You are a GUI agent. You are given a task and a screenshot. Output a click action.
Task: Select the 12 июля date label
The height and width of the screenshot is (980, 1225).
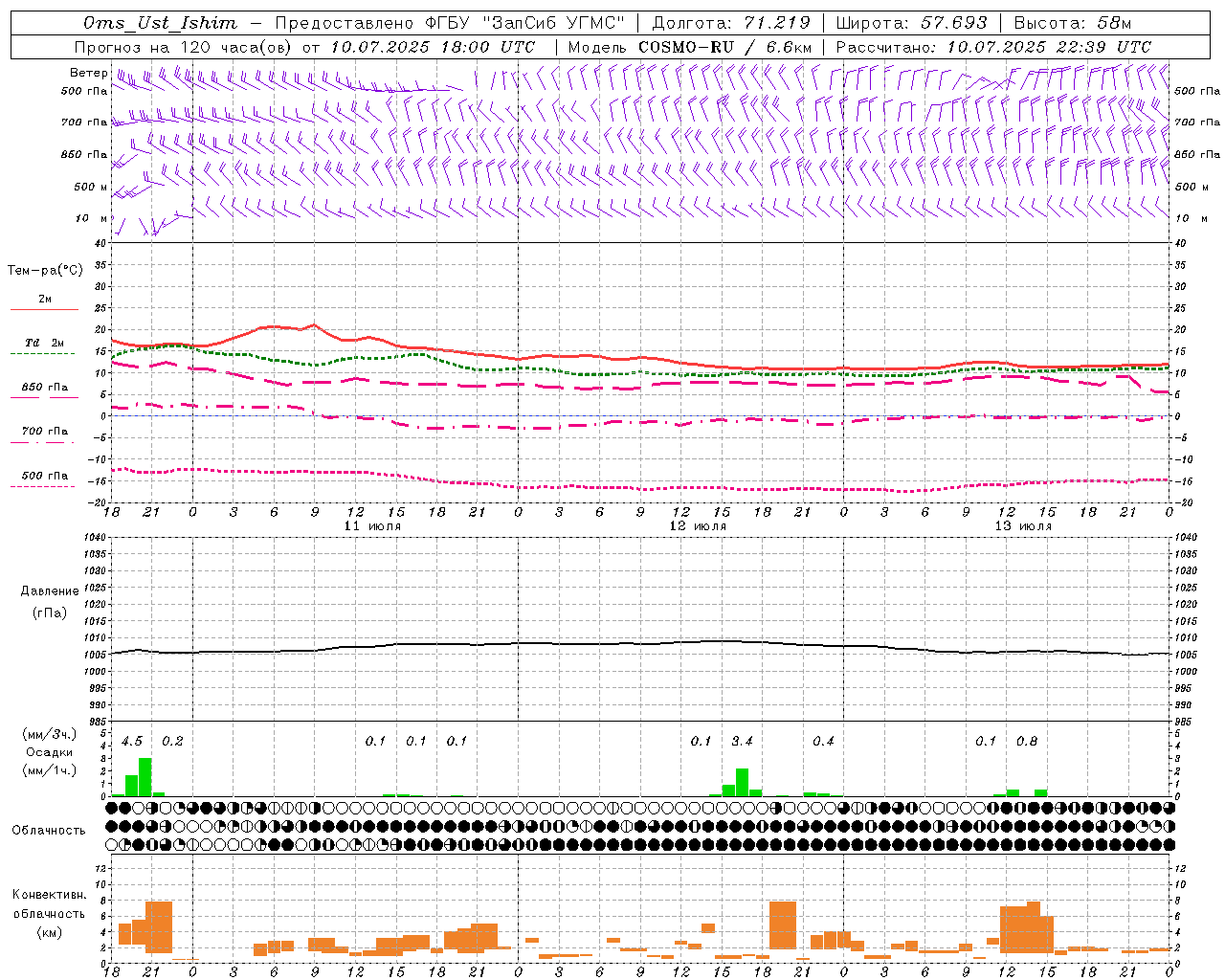tap(698, 525)
